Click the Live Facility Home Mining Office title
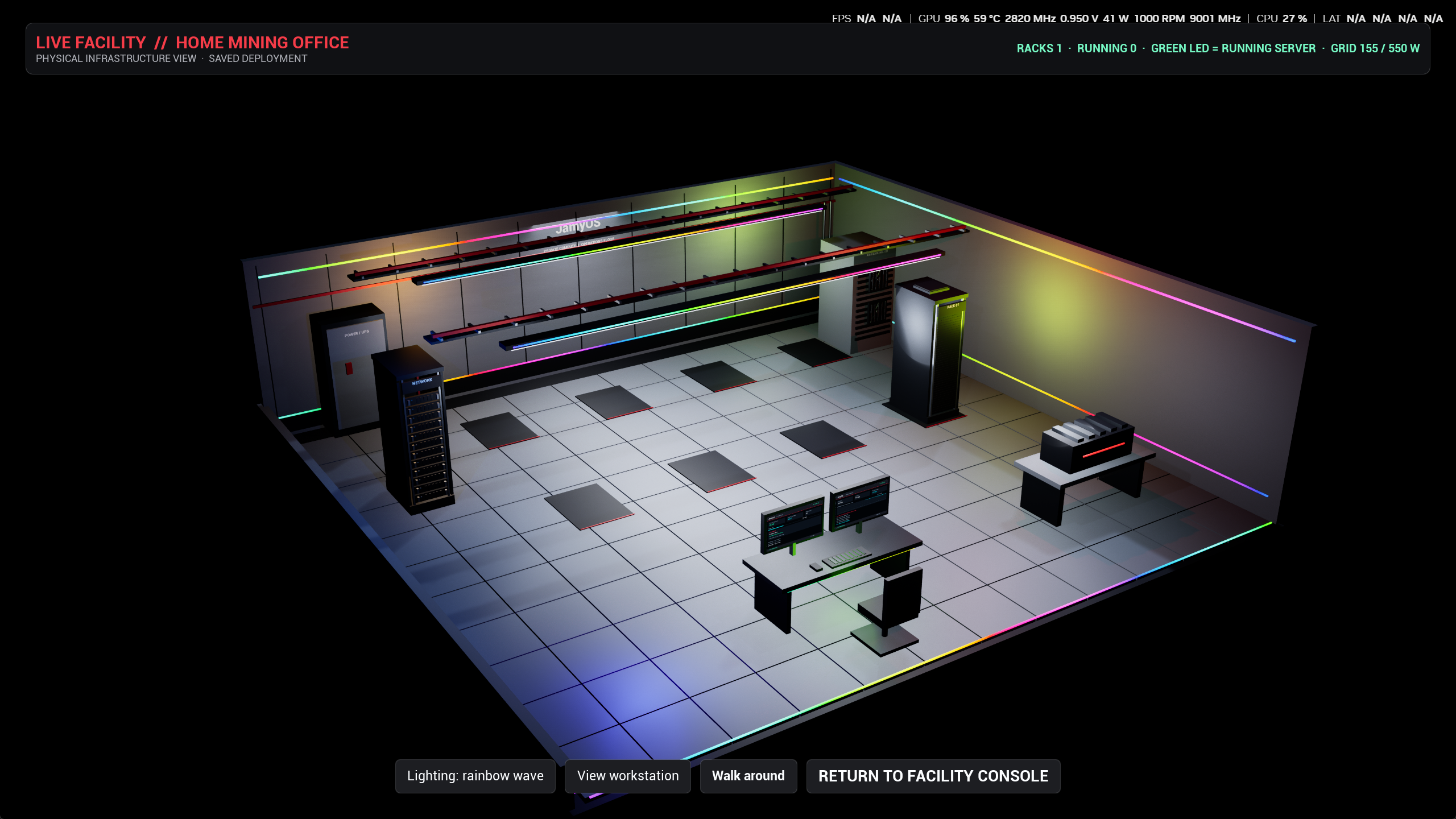 [x=192, y=43]
